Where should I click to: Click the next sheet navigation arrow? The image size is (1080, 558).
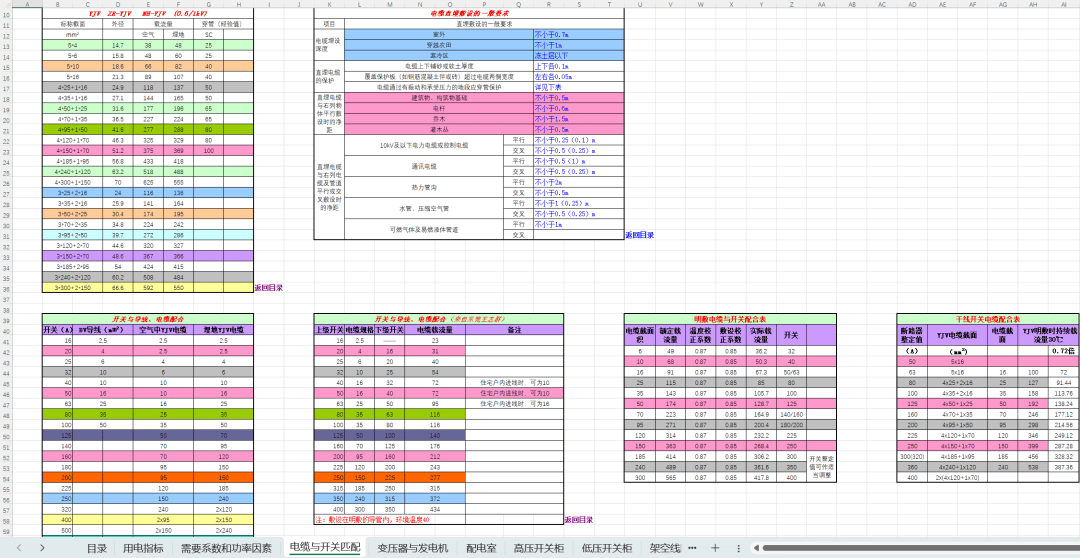(42, 548)
